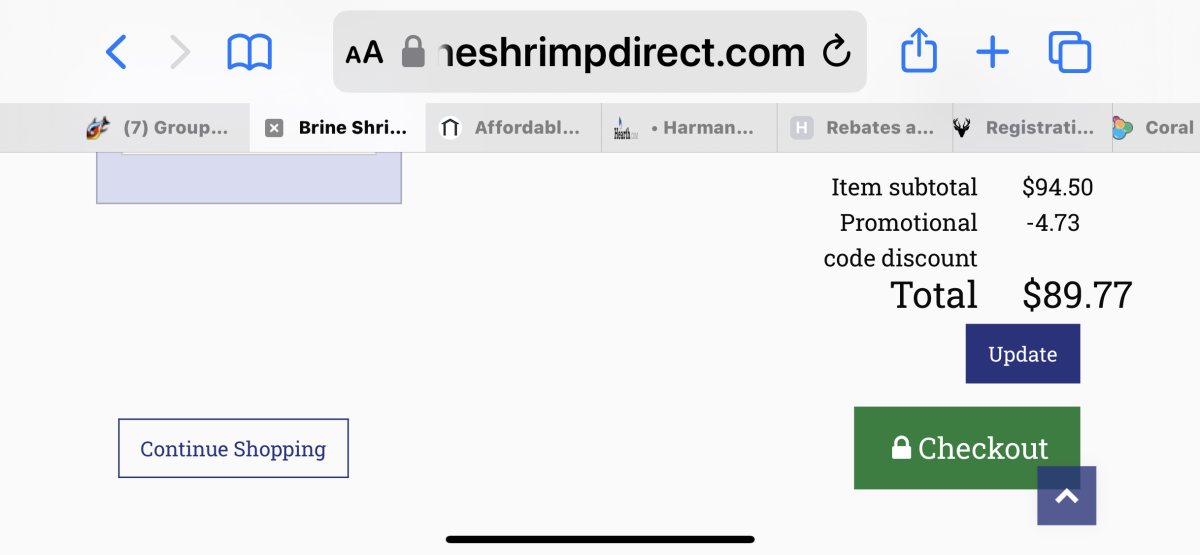The image size is (1200, 555).
Task: Add a new tab with plus icon
Action: pos(992,52)
